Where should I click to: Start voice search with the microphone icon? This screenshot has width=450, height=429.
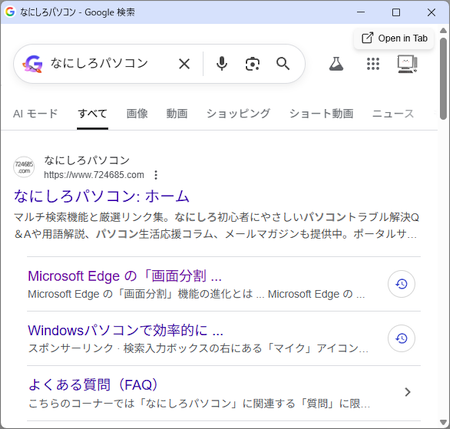click(x=222, y=63)
